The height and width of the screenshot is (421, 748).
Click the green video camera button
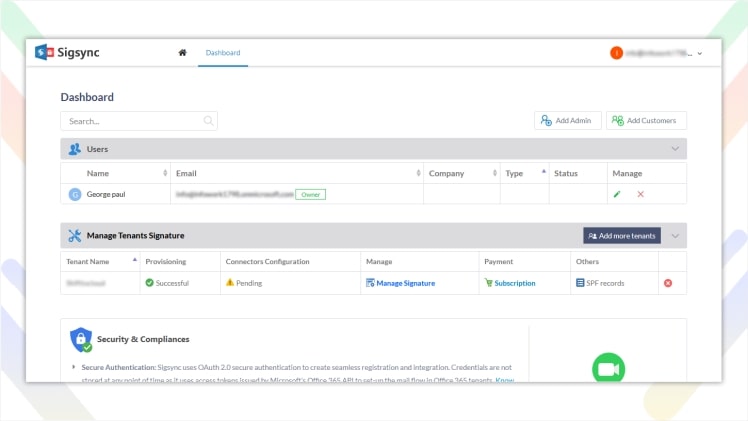(x=609, y=369)
